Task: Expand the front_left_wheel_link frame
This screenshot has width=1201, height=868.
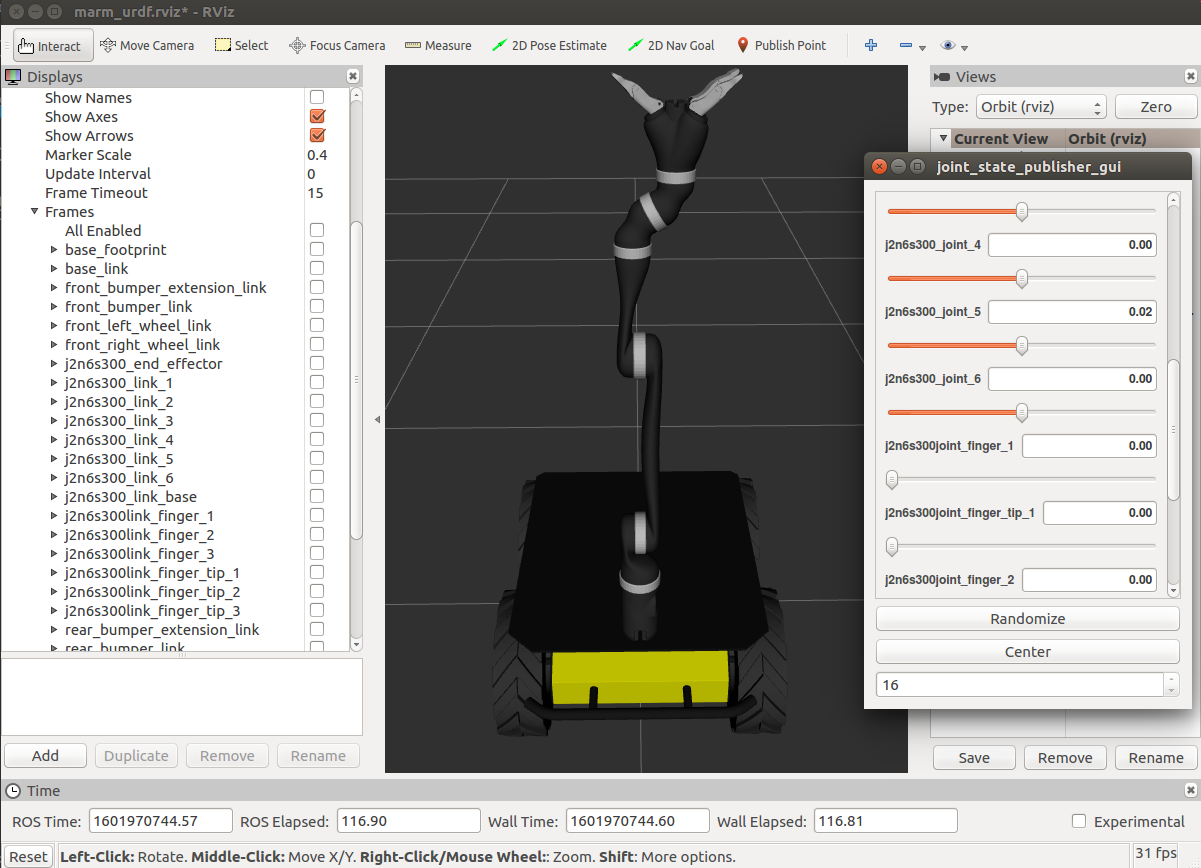Action: (54, 326)
